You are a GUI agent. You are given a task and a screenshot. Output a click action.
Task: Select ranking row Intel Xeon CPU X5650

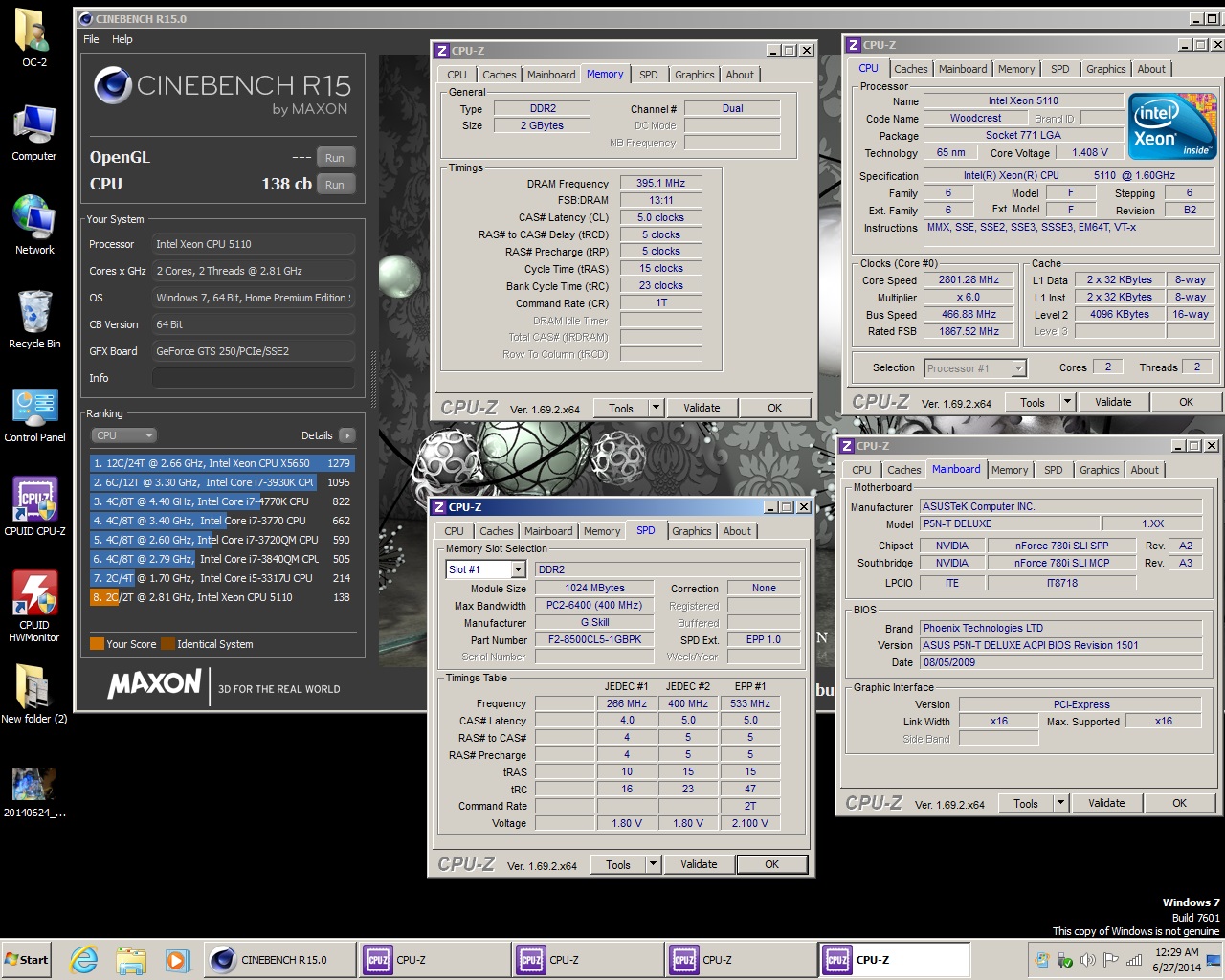(222, 463)
